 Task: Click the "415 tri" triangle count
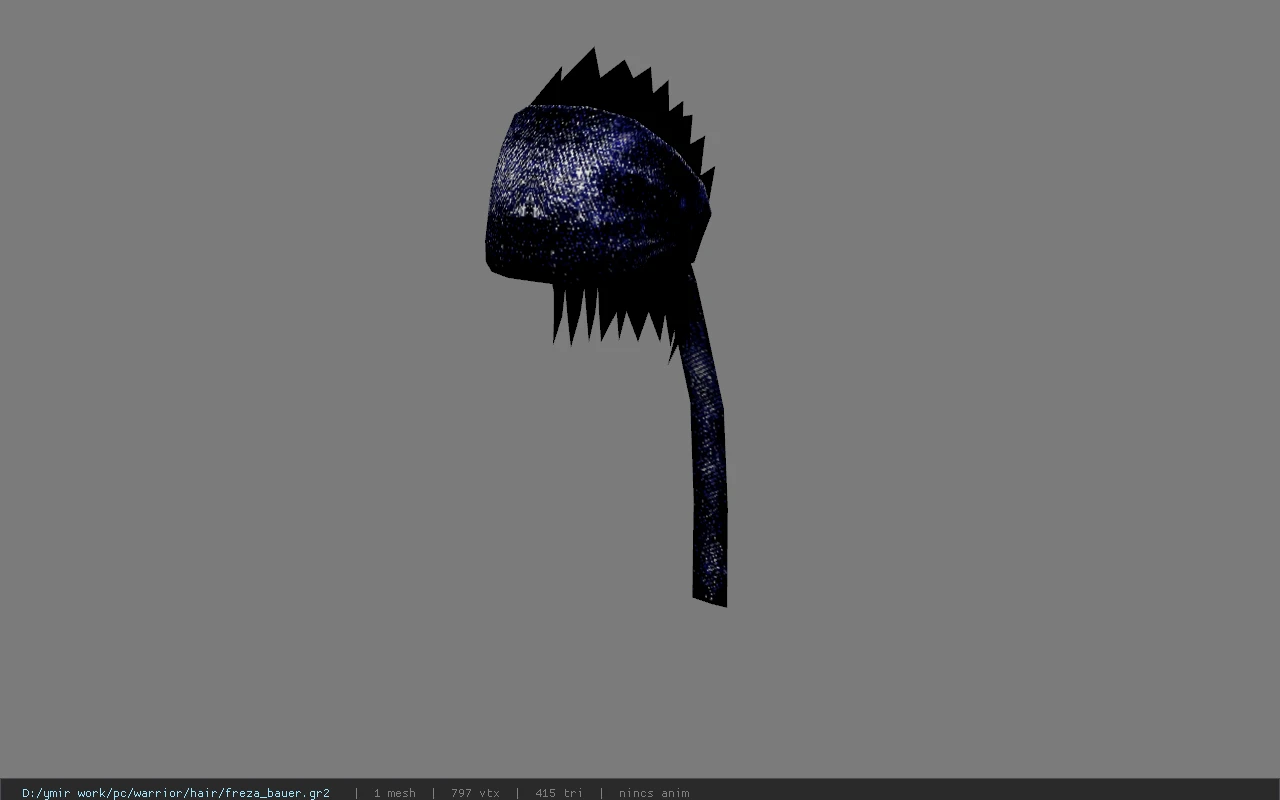point(558,793)
